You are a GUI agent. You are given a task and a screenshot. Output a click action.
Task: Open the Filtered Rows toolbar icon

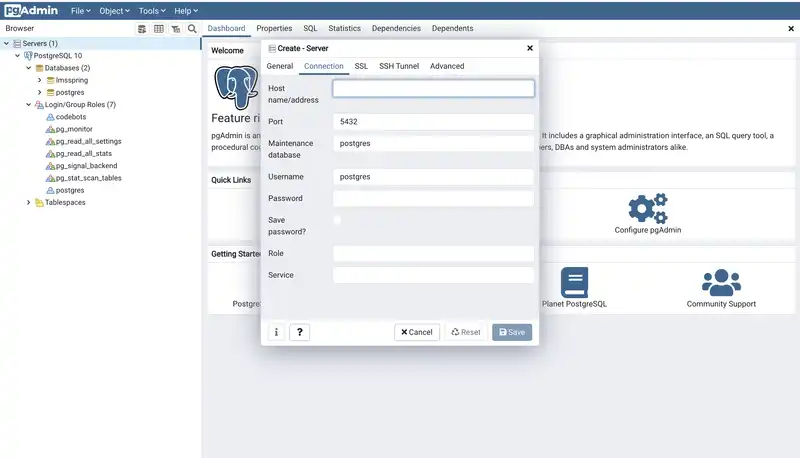tap(175, 29)
